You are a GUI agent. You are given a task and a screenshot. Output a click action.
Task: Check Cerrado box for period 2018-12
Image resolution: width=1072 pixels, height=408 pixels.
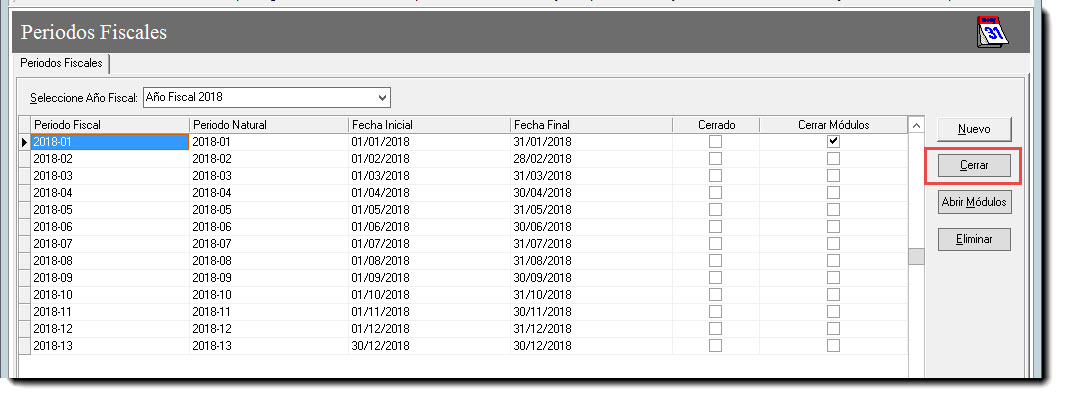[x=715, y=329]
